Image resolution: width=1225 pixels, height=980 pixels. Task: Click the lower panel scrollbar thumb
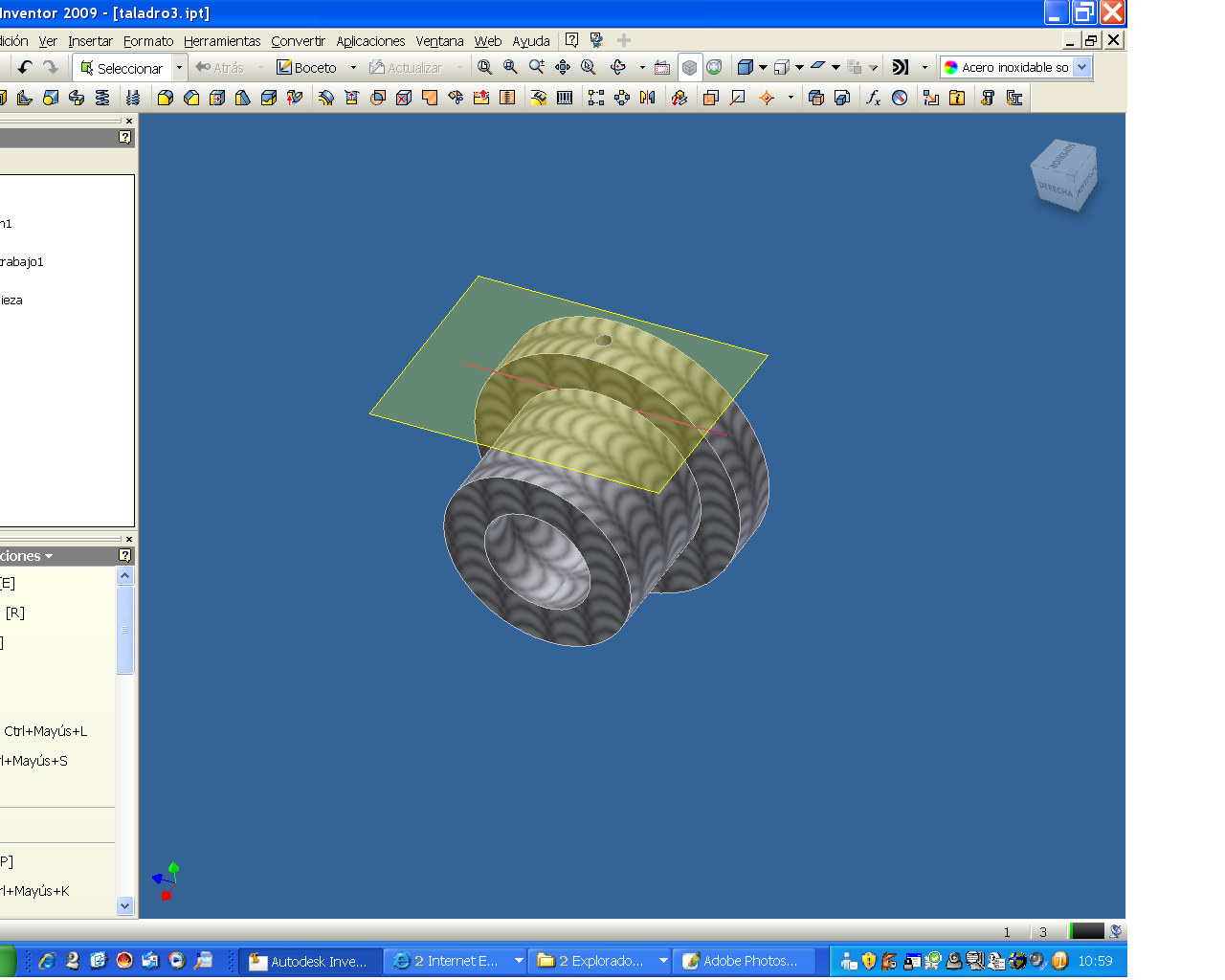pos(124,630)
